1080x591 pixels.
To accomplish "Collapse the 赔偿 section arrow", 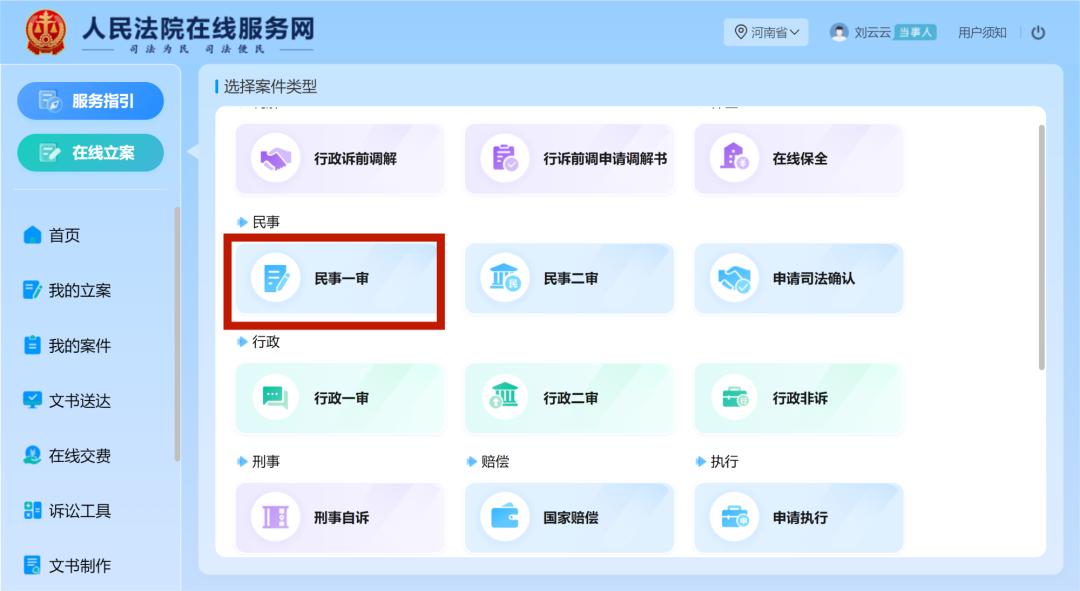I will coord(471,462).
